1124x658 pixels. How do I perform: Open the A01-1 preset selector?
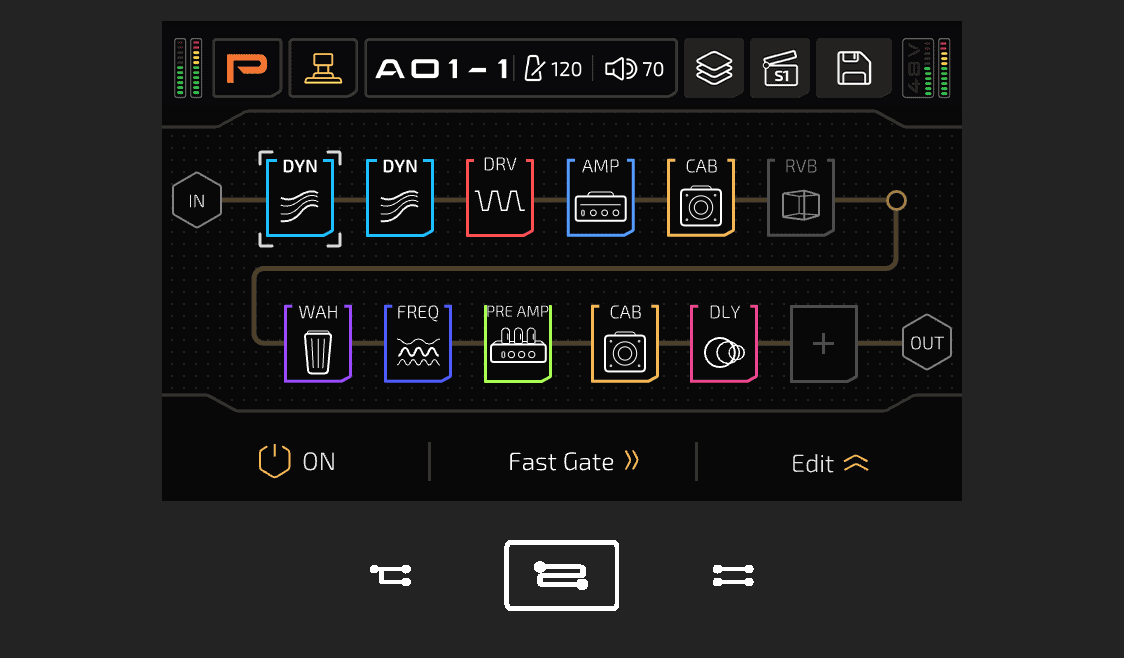pyautogui.click(x=442, y=69)
